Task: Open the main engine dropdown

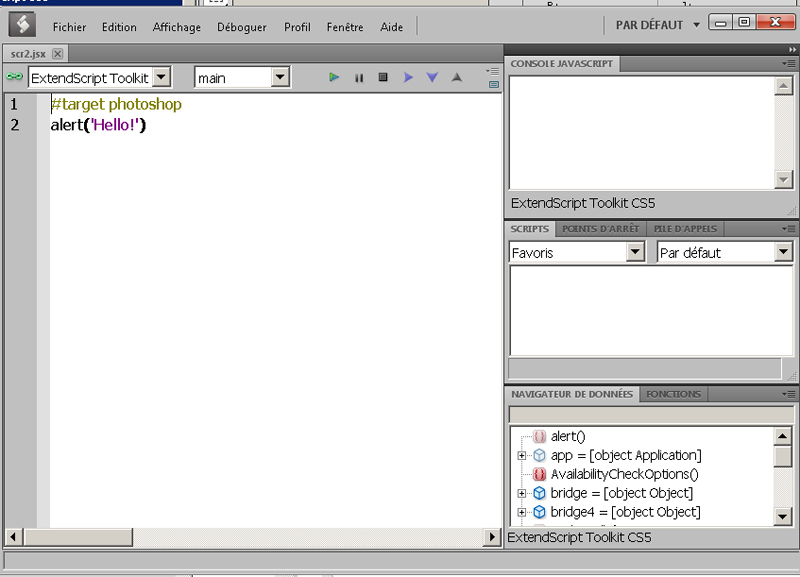Action: tap(280, 78)
